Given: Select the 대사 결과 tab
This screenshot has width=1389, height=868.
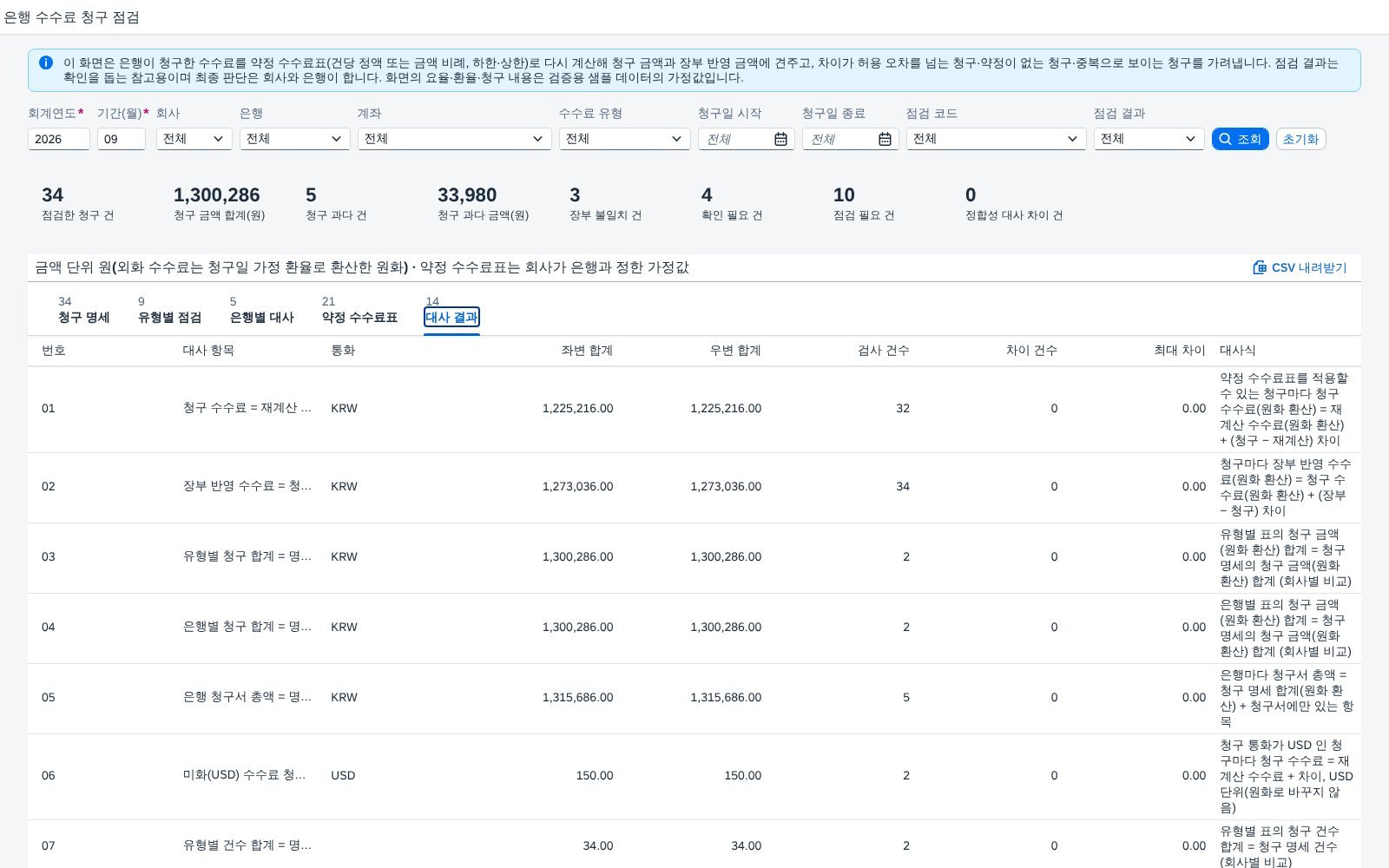Looking at the screenshot, I should [x=451, y=317].
